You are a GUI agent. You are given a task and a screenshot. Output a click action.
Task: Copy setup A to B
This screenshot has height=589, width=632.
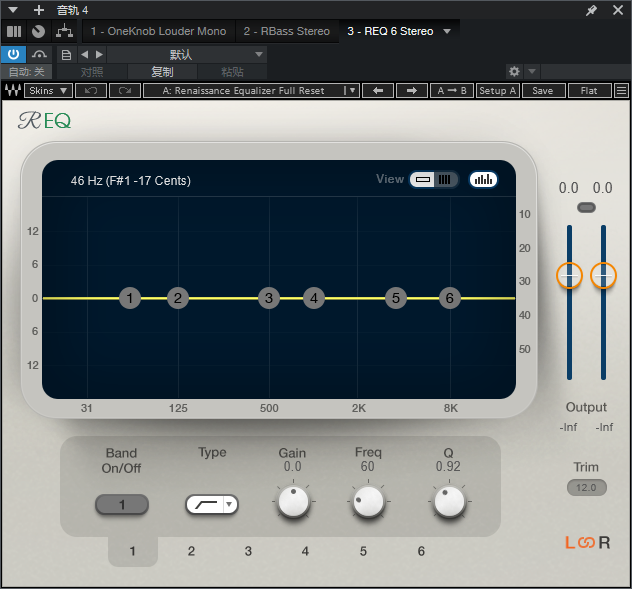pyautogui.click(x=451, y=90)
